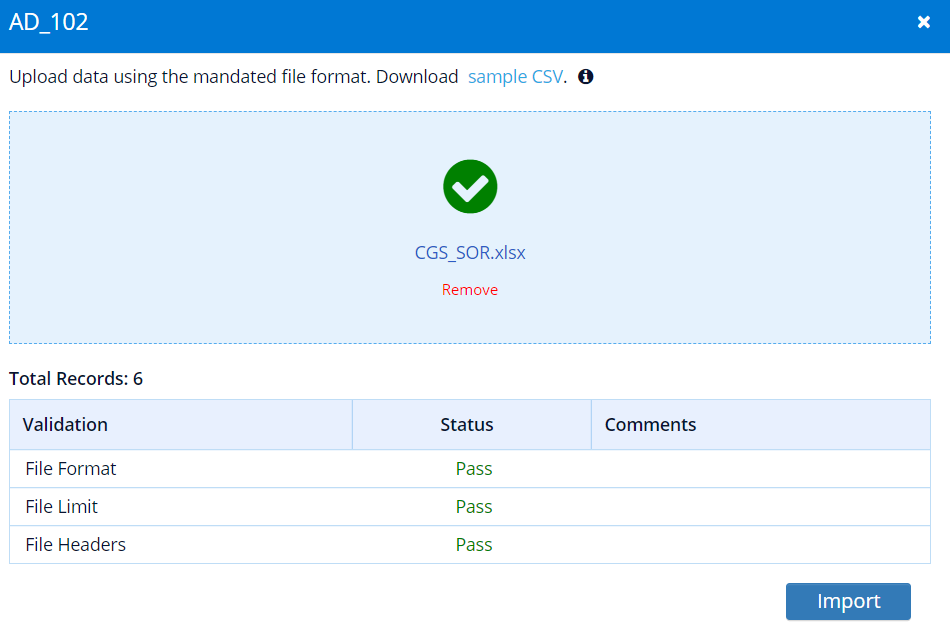Click the Pass status for File Headers
This screenshot has width=950, height=626.
coord(474,545)
